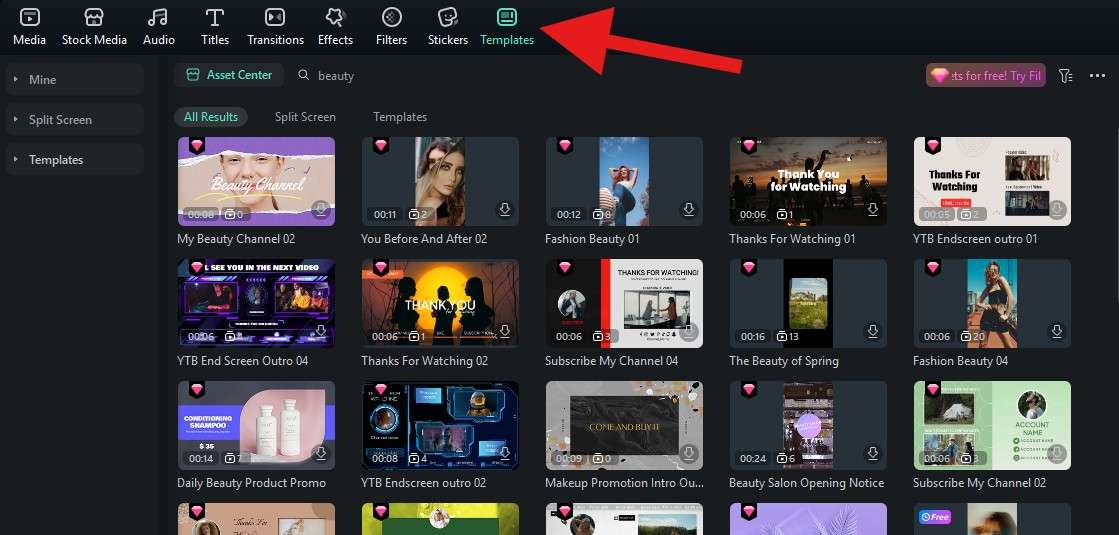Expand the Templates sidebar category
This screenshot has width=1119, height=535.
pyautogui.click(x=74, y=160)
